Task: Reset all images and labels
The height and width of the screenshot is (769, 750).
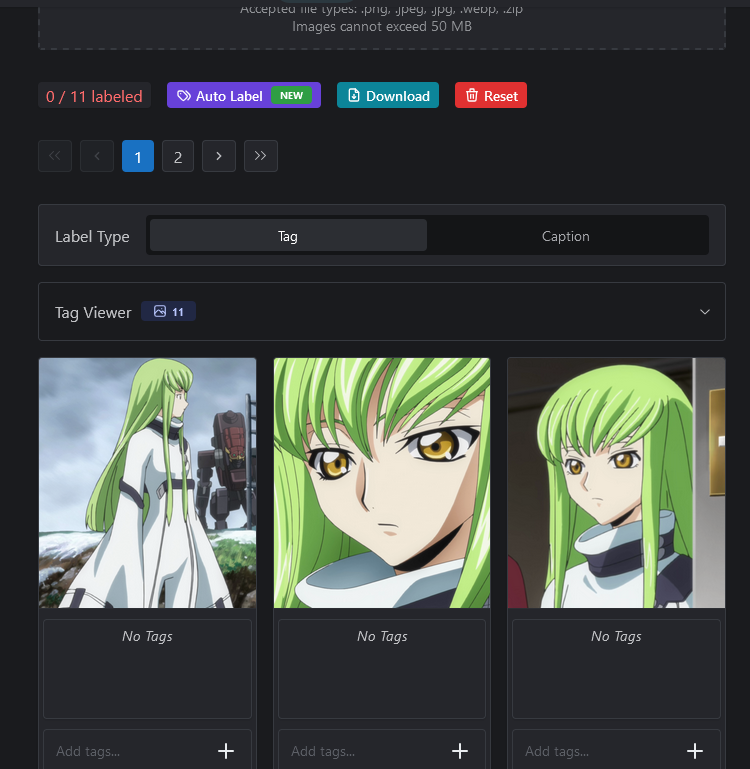Action: coord(491,95)
